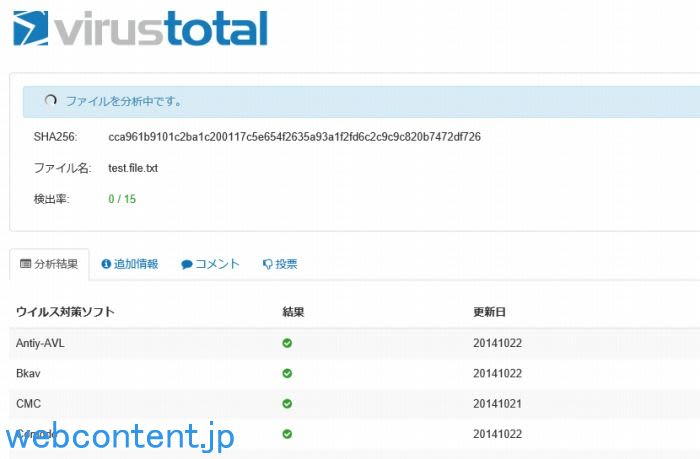This screenshot has height=459, width=700.
Task: Click the loading spinner icon
Action: (x=51, y=101)
